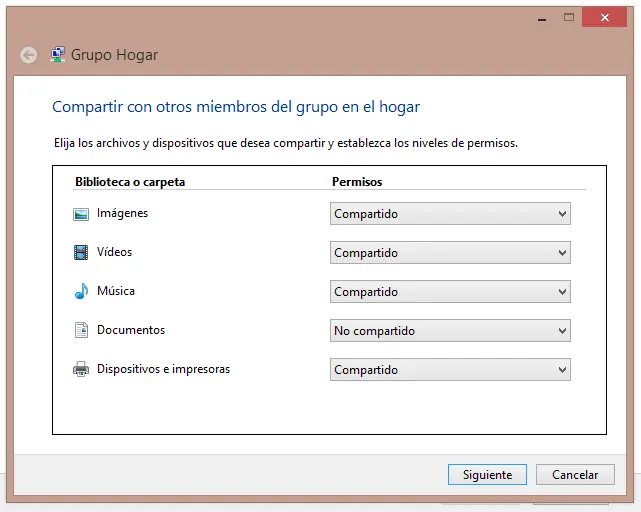Click the Grupo Hogar window title
The width and height of the screenshot is (641, 512).
(x=114, y=55)
